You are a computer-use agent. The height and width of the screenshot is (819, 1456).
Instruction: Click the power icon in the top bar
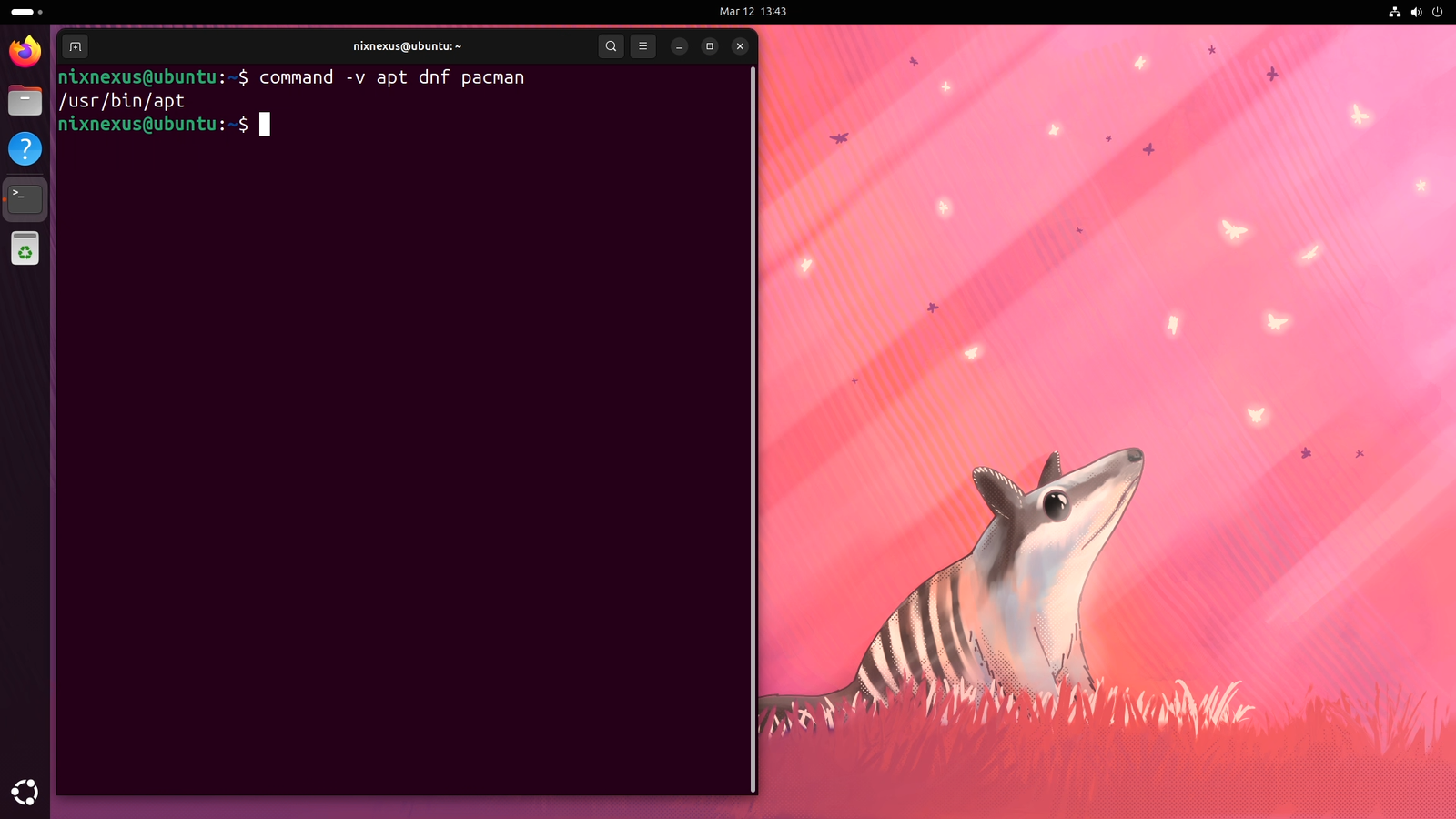point(1436,12)
